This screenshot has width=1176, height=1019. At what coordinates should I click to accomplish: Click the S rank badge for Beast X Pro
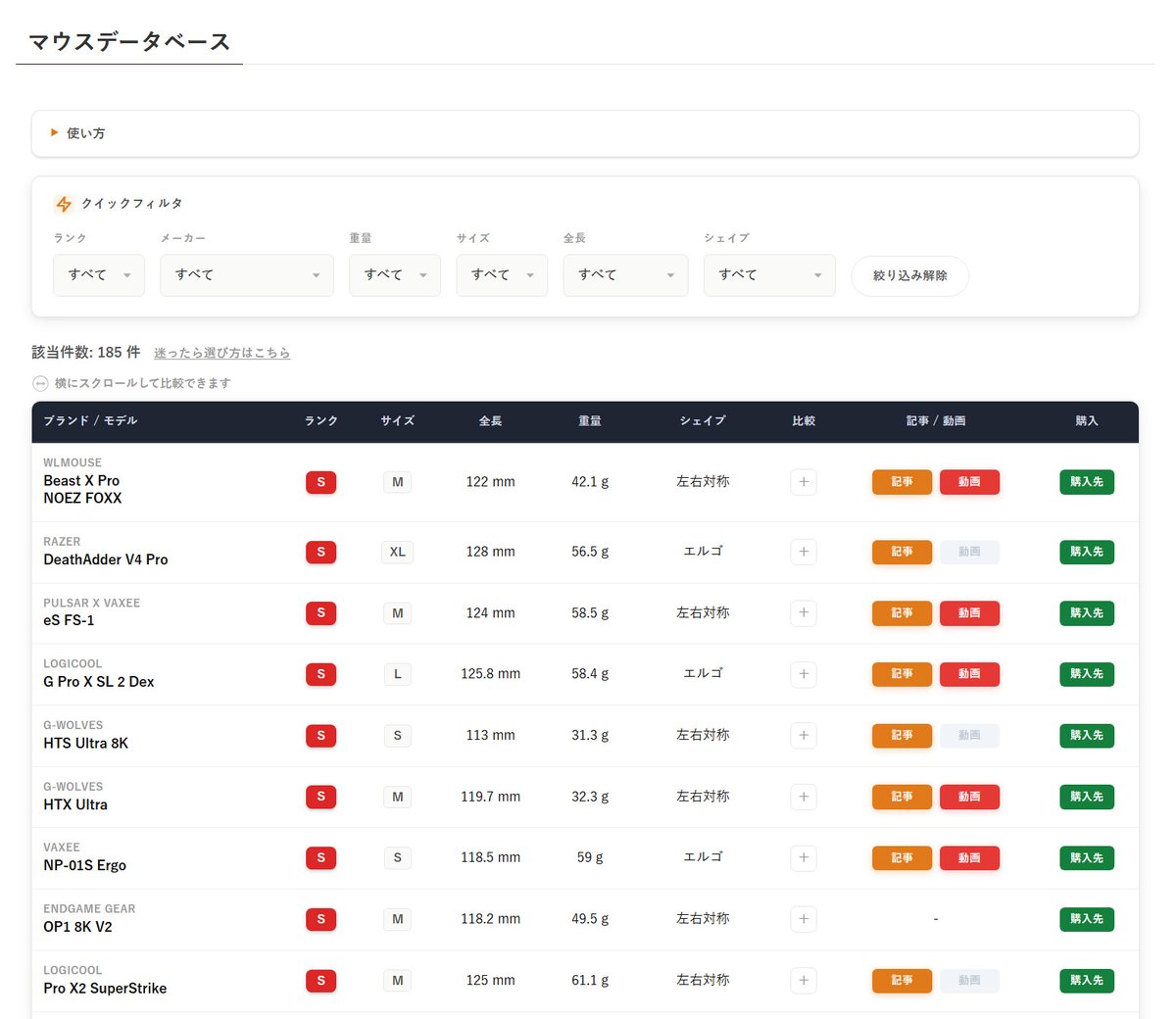click(x=321, y=482)
